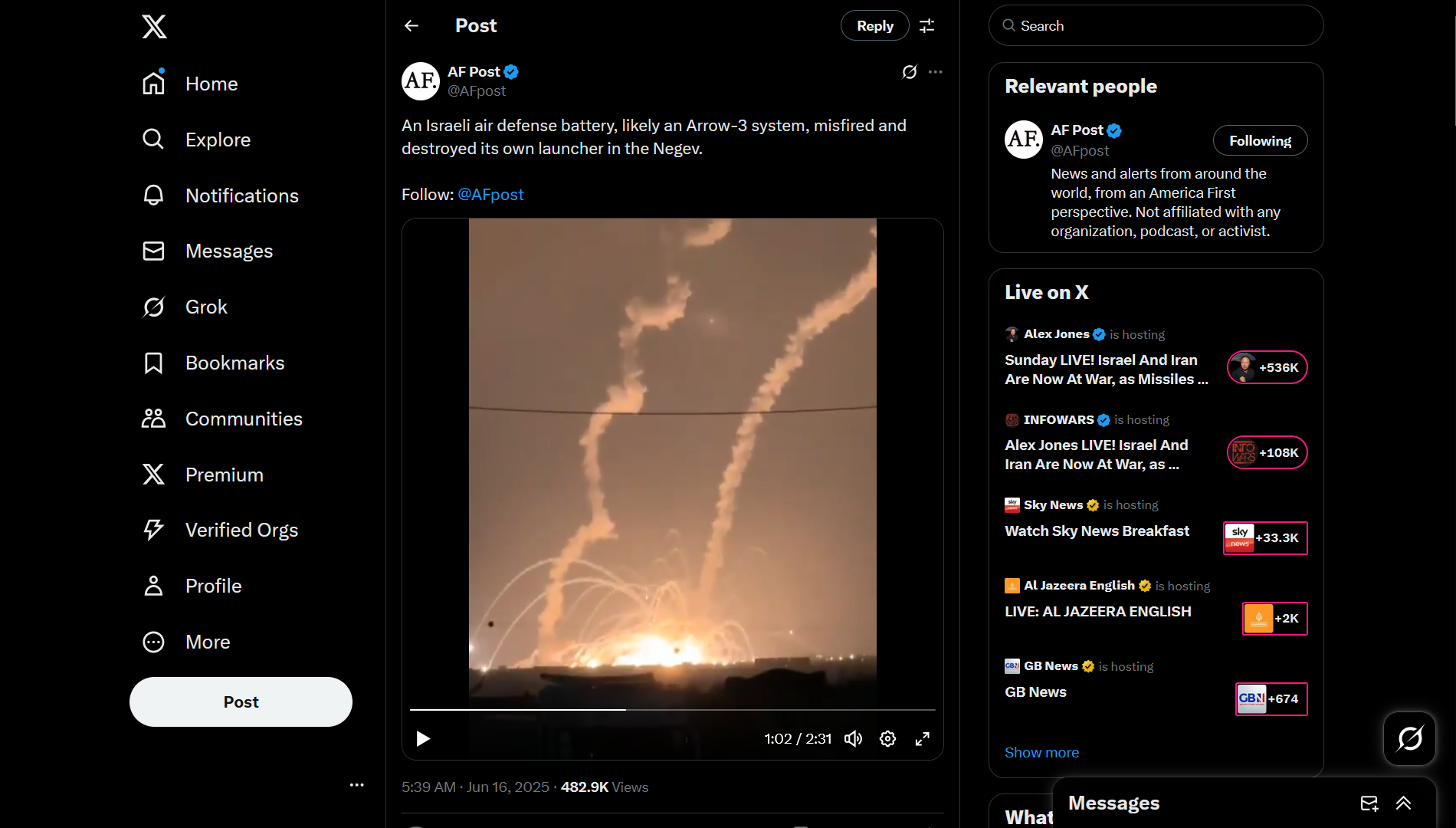The image size is (1456, 828).
Task: Play the paused video
Action: (423, 738)
